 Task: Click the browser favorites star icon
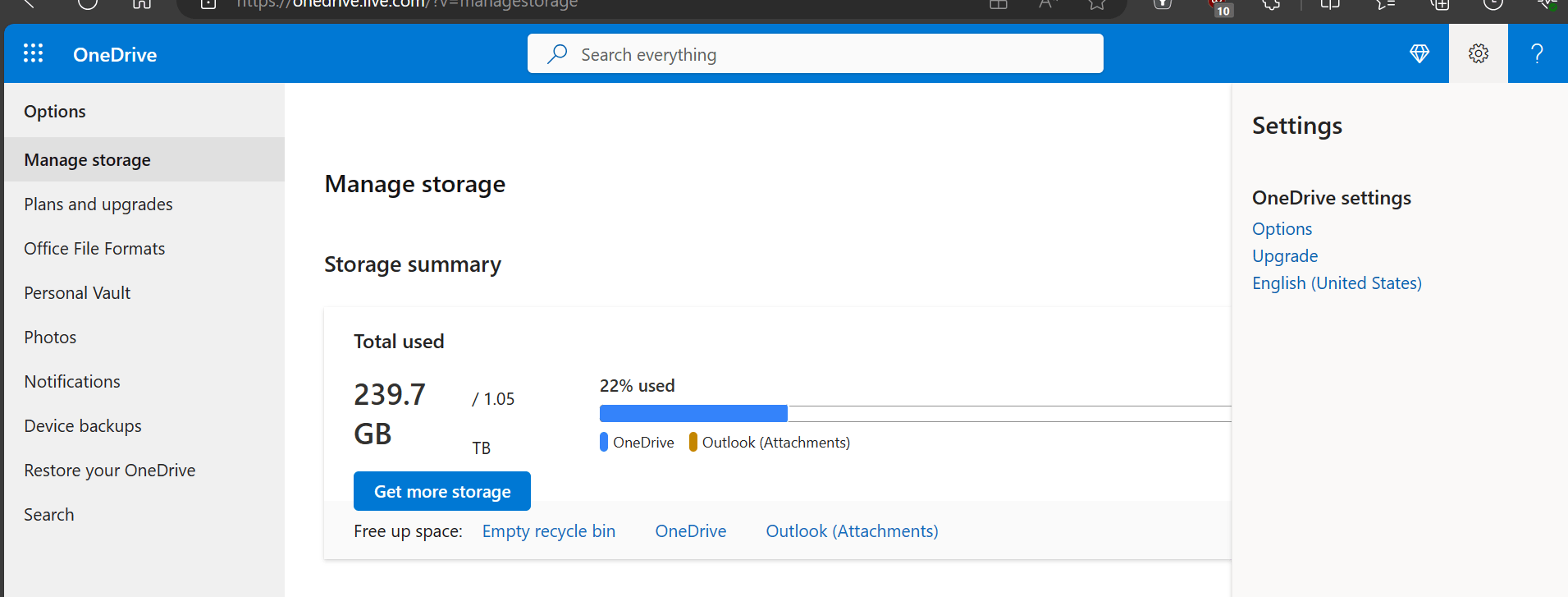pos(1097,4)
